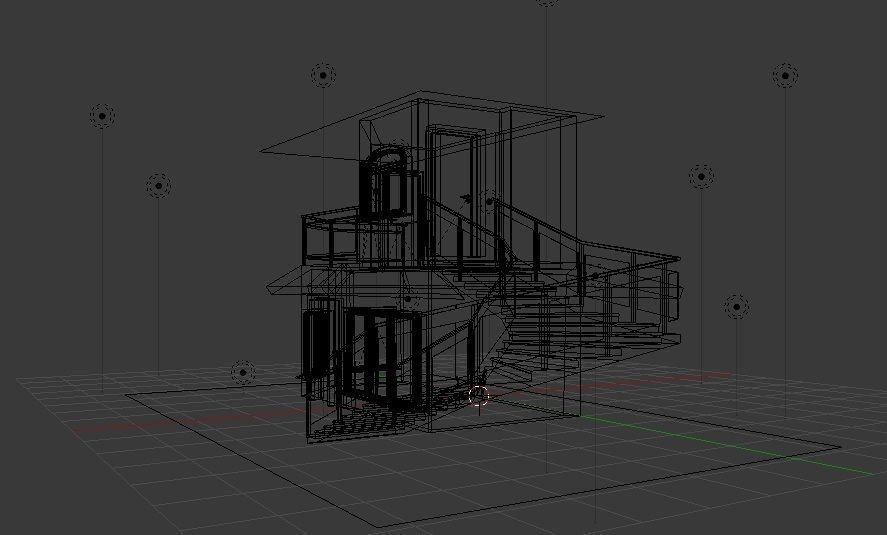Select the second lamp from the left edge
The height and width of the screenshot is (535, 887).
click(158, 185)
